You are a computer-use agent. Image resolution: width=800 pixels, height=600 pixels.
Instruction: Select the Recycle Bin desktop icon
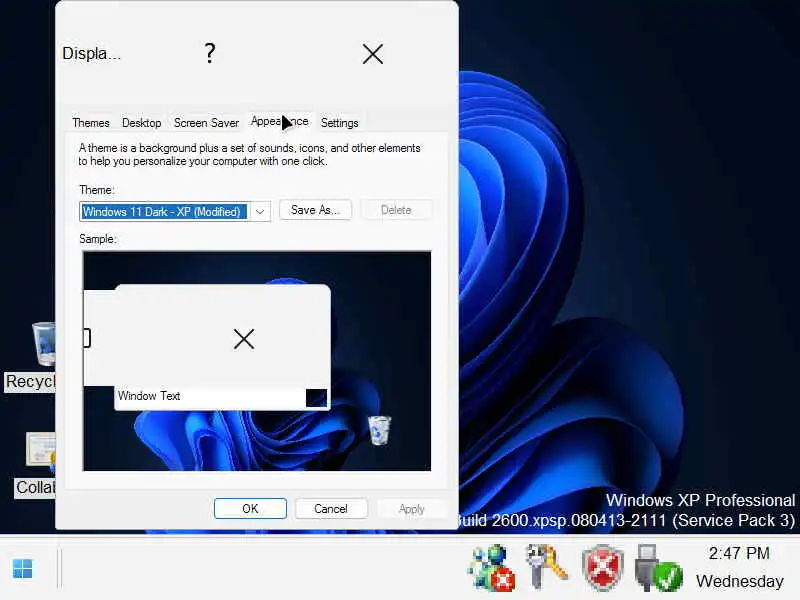42,344
